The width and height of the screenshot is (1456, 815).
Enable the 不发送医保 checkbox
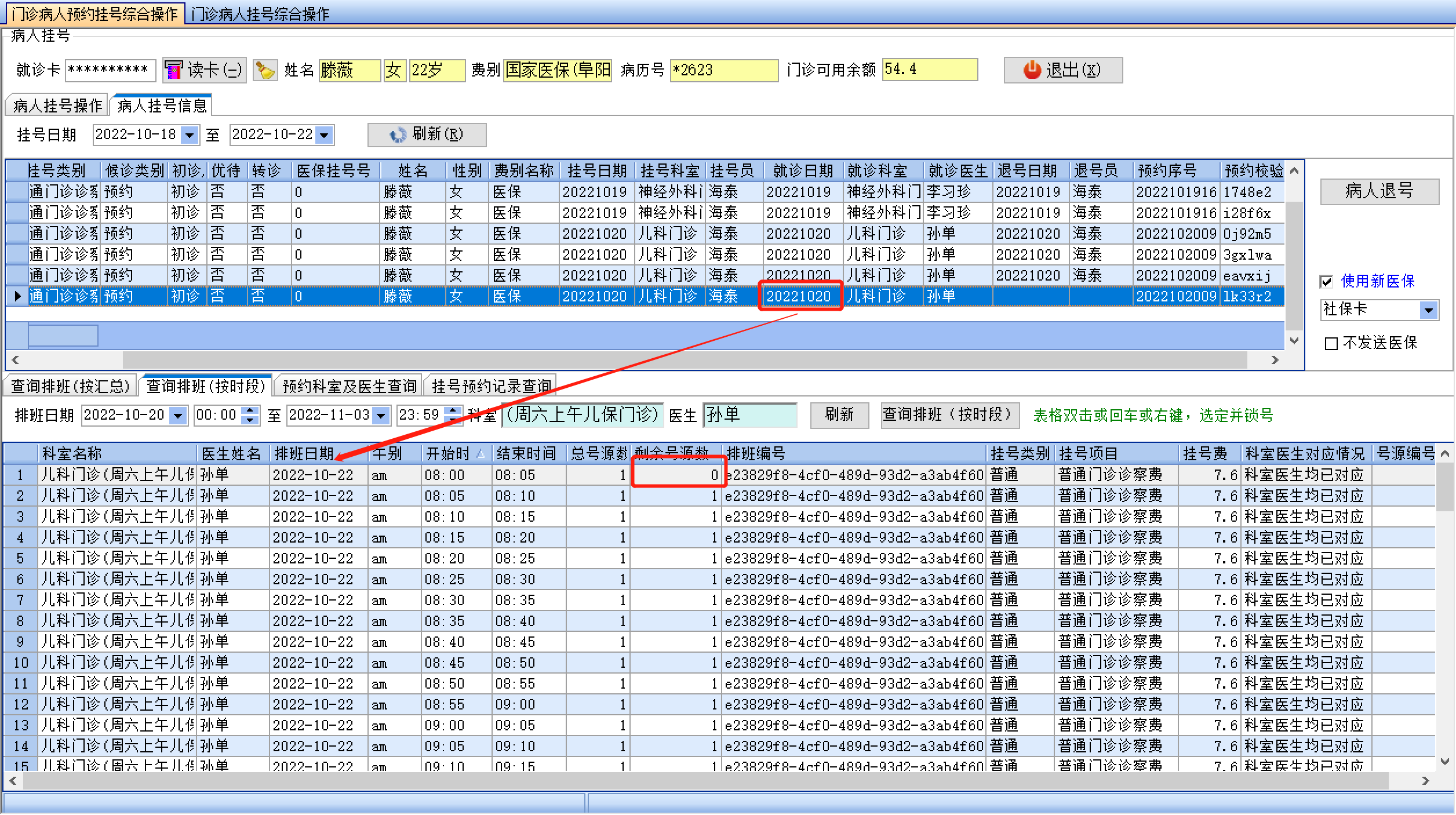pos(1331,344)
